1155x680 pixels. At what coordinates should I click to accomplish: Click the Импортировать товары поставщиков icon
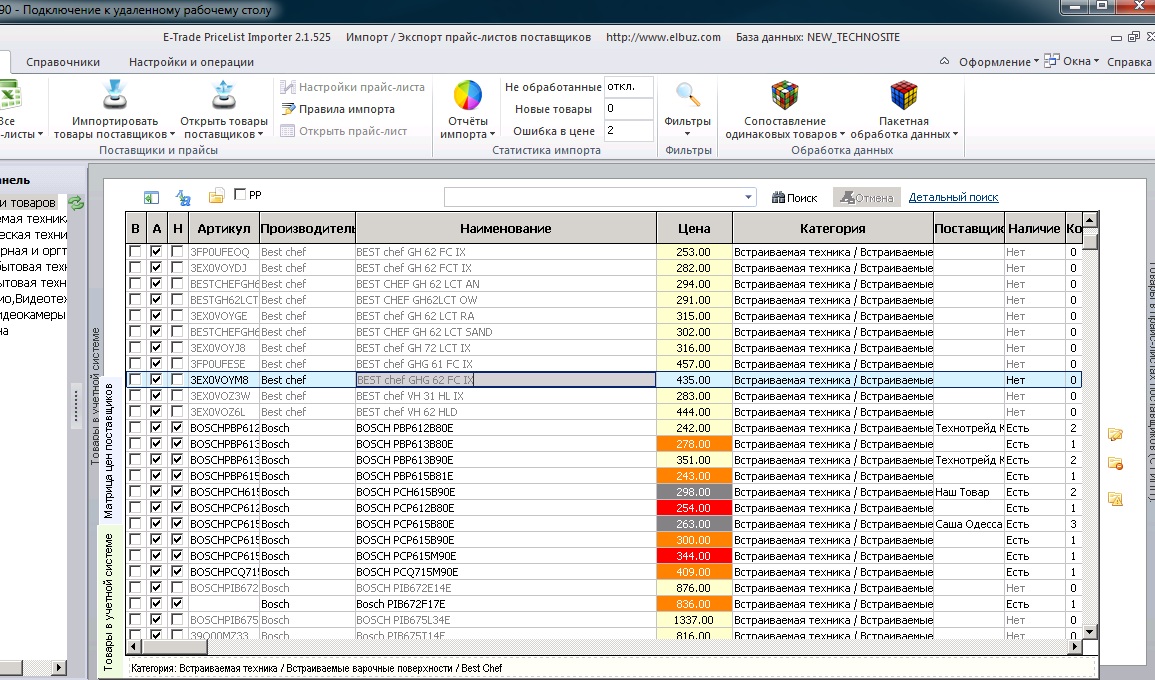tap(114, 95)
